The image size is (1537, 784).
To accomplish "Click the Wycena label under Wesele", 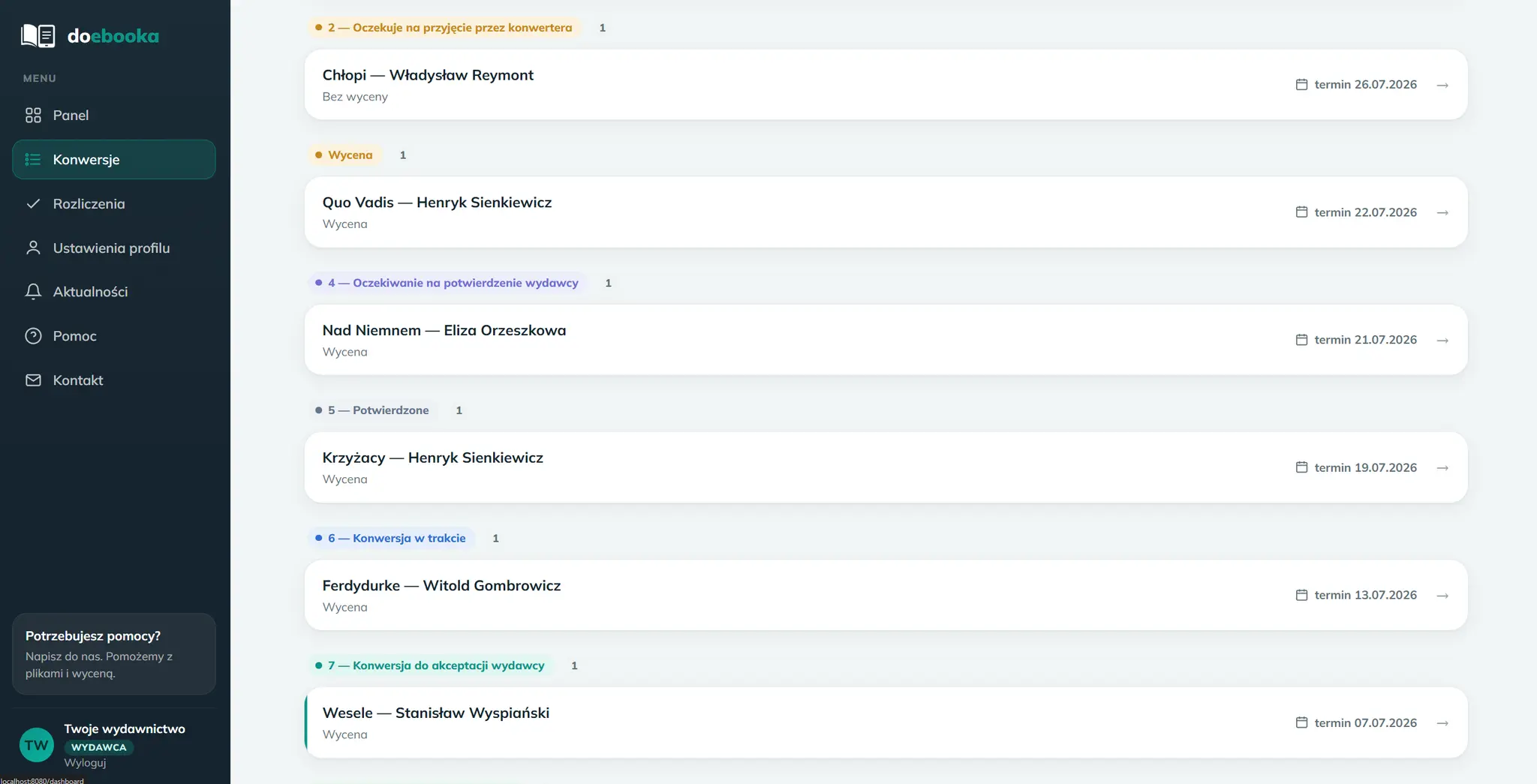I will point(345,734).
